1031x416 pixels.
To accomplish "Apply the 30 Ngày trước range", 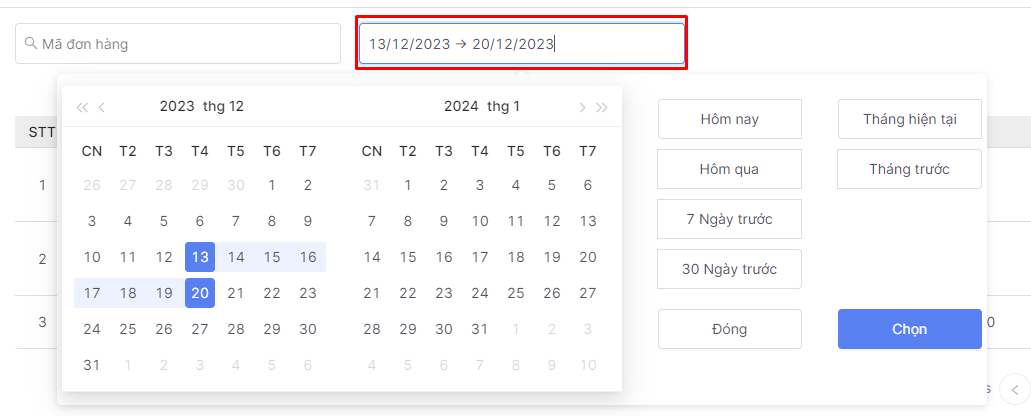I will (729, 269).
